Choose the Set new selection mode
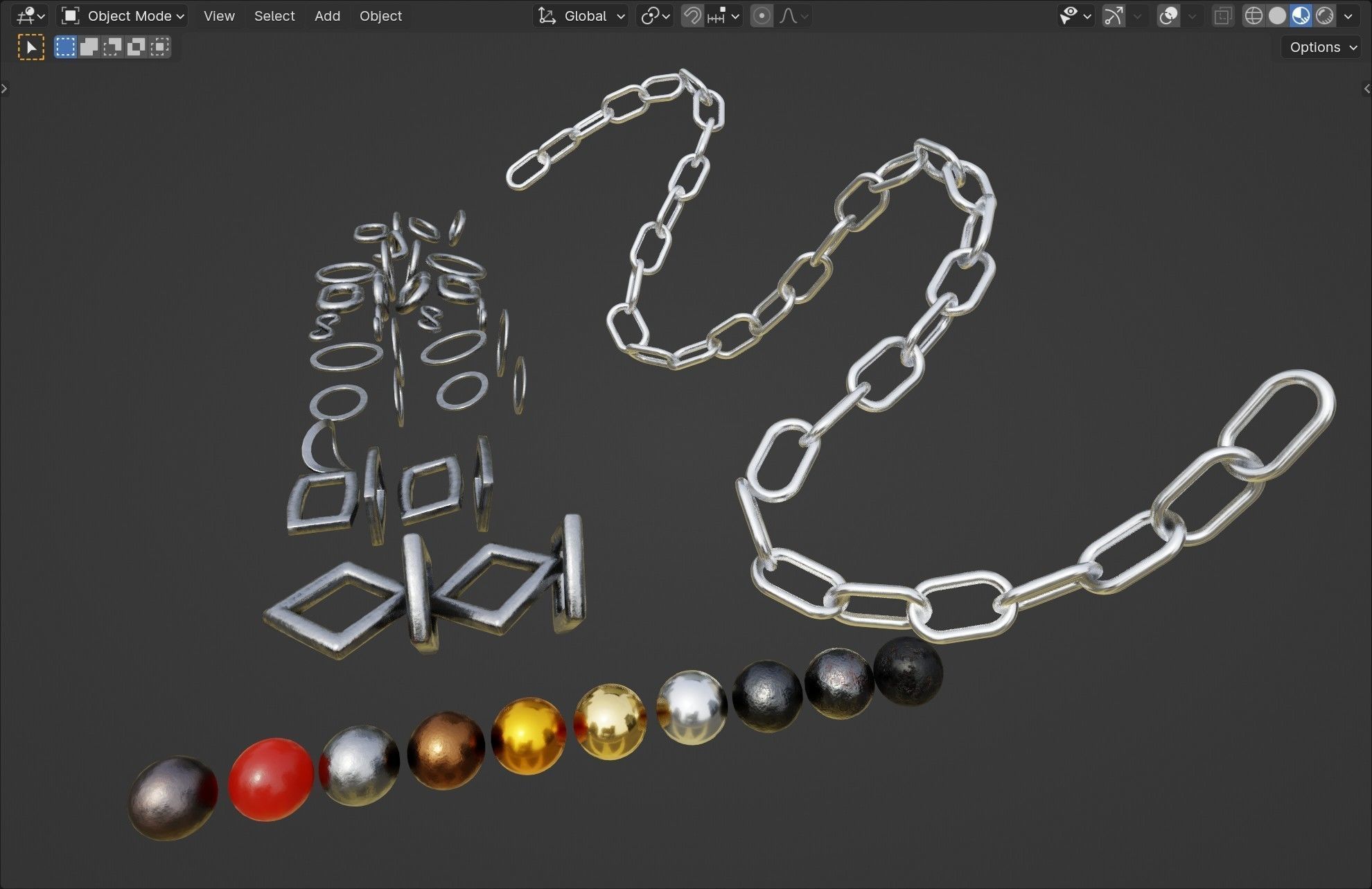 pos(65,47)
